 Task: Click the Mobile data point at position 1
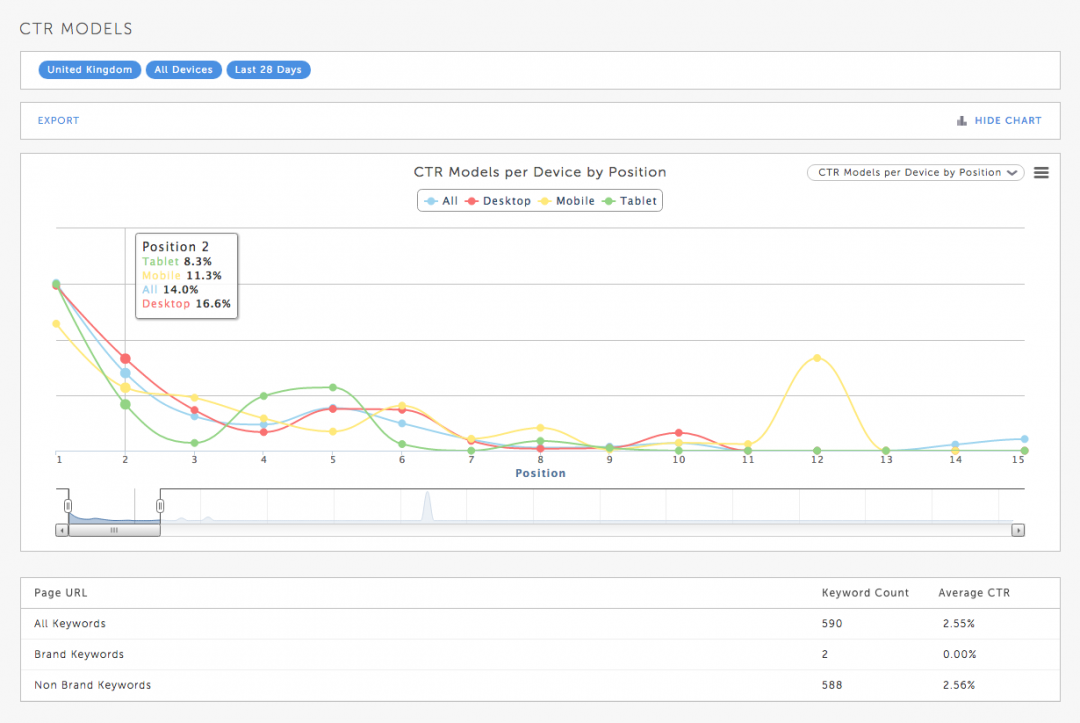(x=56, y=324)
